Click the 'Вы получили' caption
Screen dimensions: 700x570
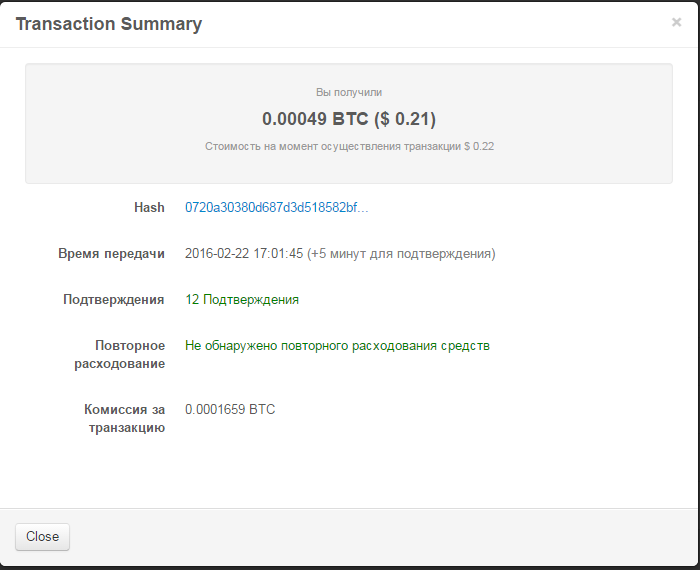(349, 92)
